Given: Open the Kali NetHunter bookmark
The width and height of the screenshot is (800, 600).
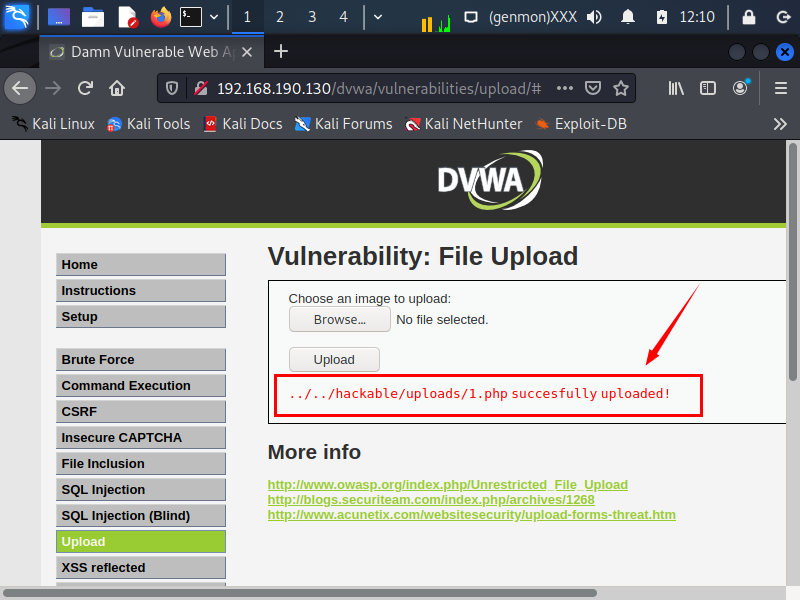Looking at the screenshot, I should coord(463,124).
